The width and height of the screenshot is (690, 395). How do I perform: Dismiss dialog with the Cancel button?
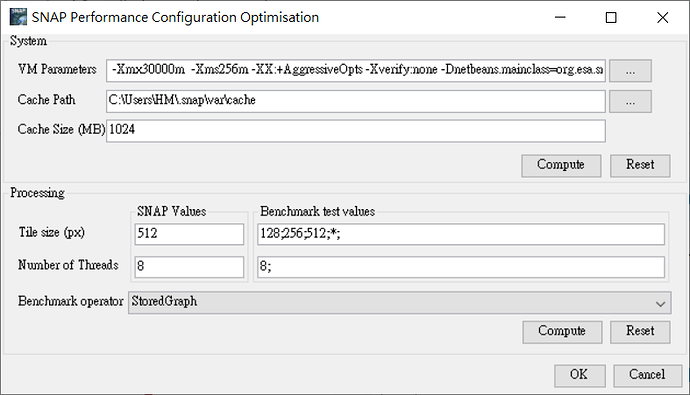point(647,375)
